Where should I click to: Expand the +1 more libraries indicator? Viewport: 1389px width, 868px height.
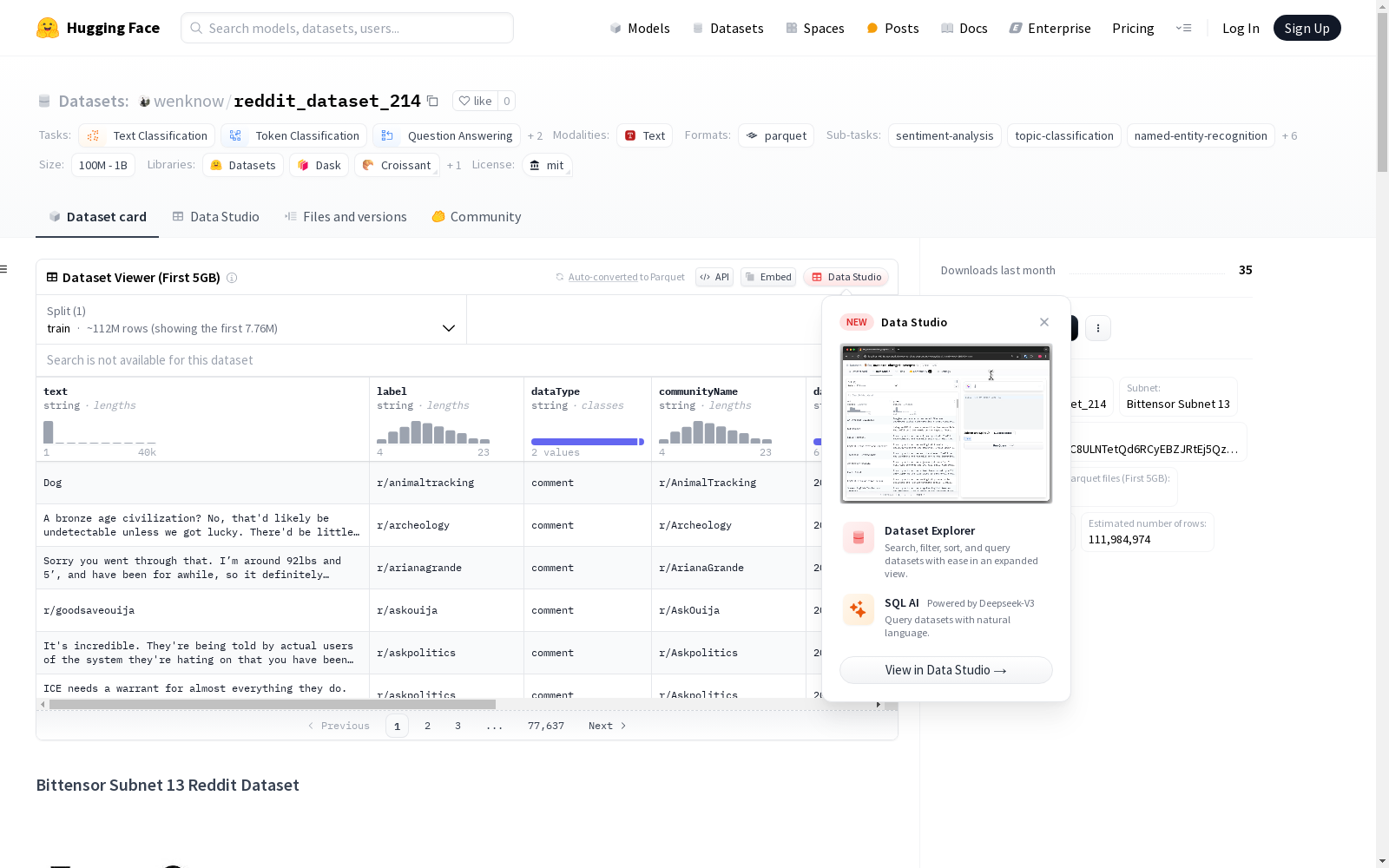454,166
